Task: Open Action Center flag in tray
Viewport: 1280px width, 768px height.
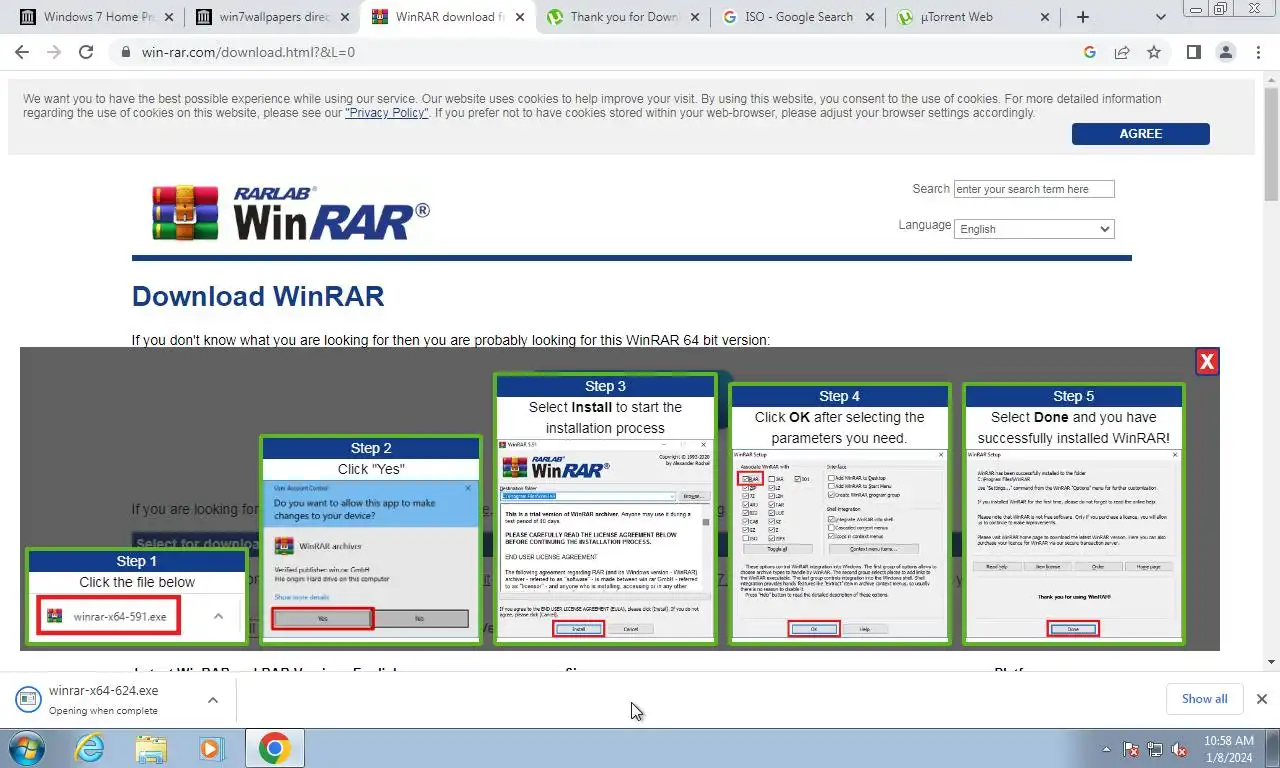Action: tap(1131, 748)
